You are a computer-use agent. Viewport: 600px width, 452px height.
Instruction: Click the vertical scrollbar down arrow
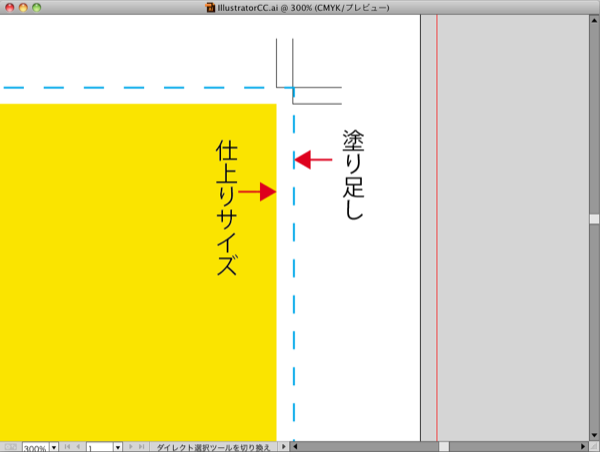click(x=593, y=434)
